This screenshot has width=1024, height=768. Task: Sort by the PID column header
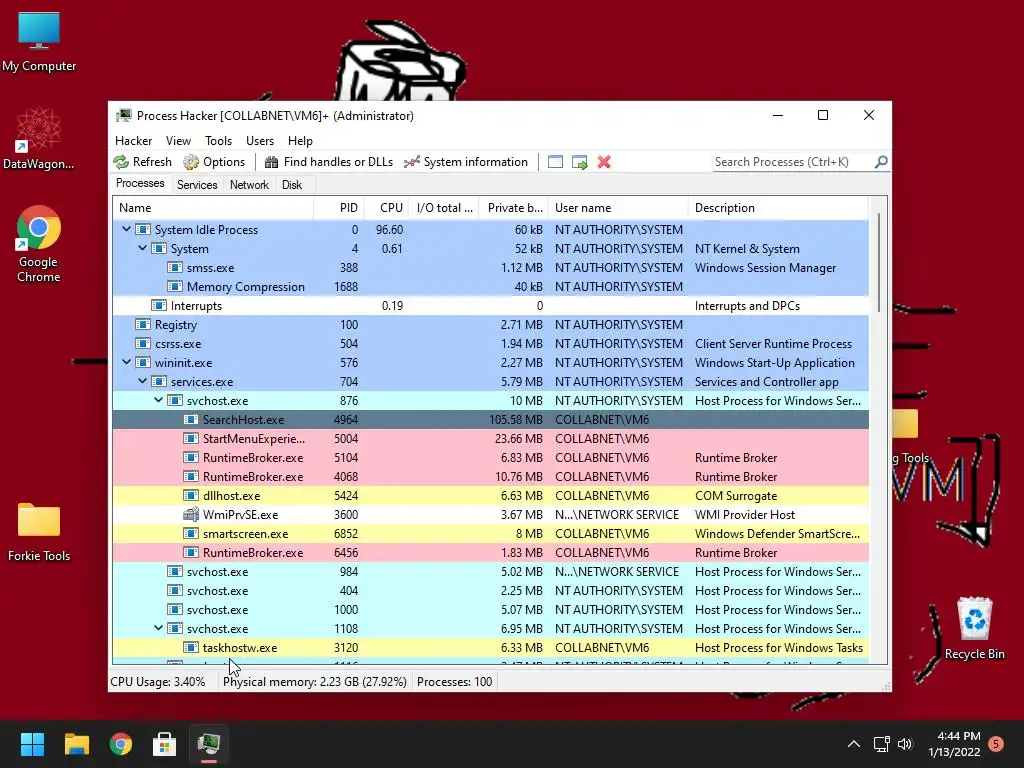pyautogui.click(x=339, y=208)
